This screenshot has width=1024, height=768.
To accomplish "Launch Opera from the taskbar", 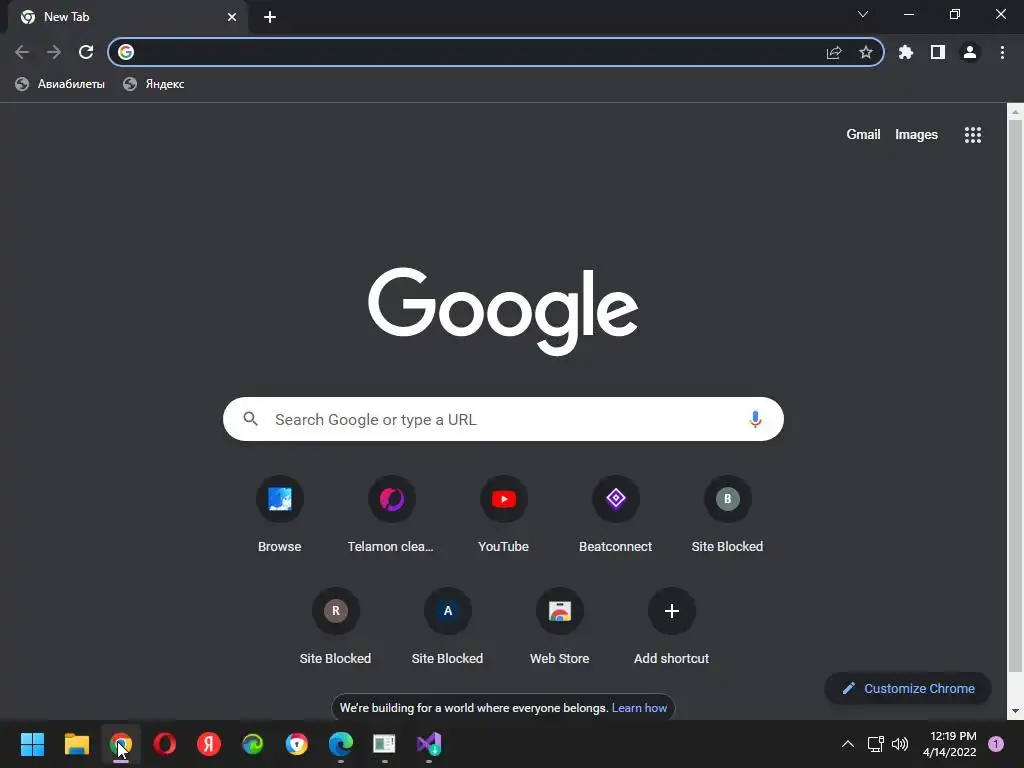I will tap(165, 744).
